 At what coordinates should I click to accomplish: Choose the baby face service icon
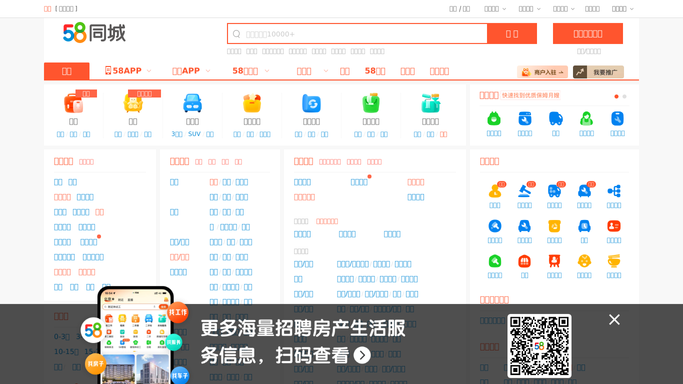tap(584, 261)
